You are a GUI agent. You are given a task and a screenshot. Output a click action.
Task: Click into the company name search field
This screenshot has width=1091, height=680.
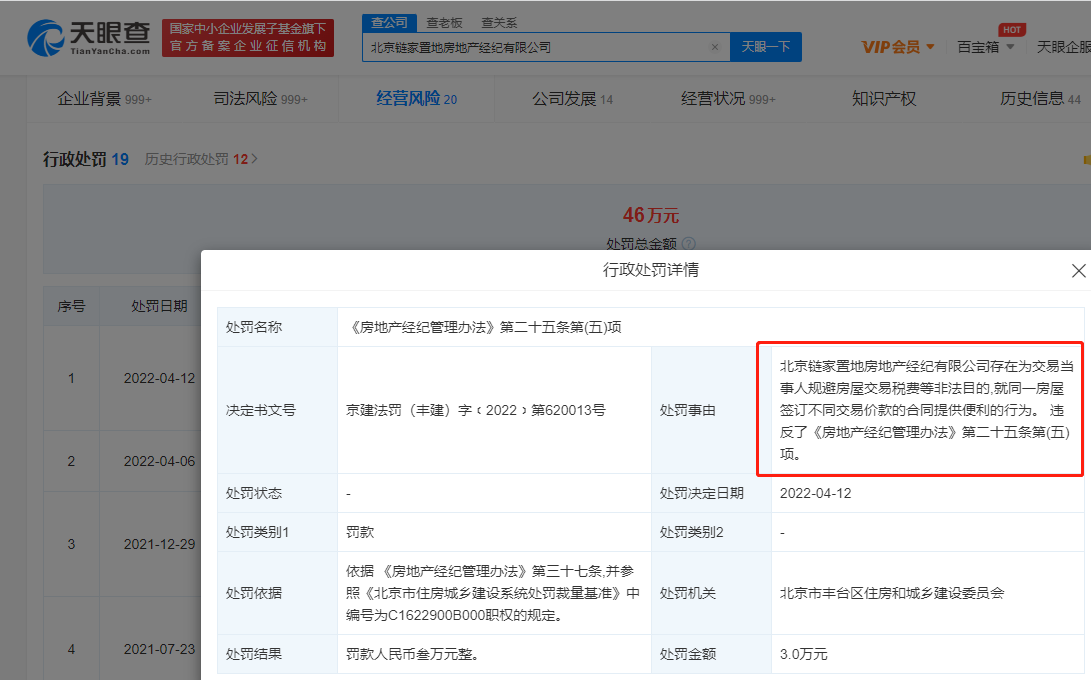coord(535,47)
